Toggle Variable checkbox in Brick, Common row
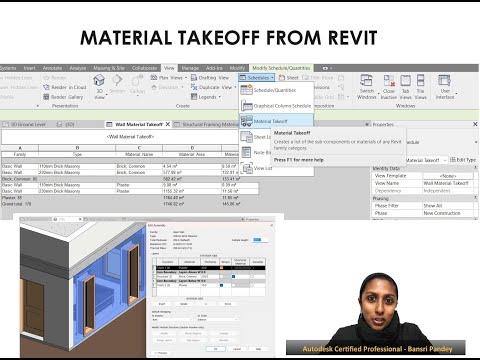The height and width of the screenshot is (360, 480). pos(252,277)
